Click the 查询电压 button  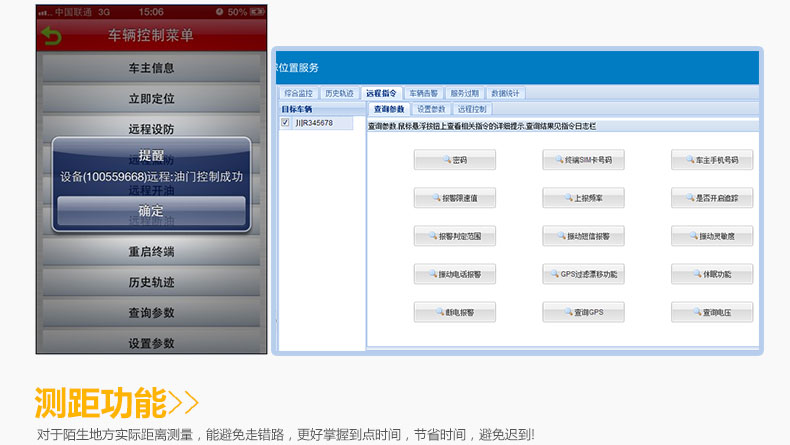pyautogui.click(x=711, y=312)
